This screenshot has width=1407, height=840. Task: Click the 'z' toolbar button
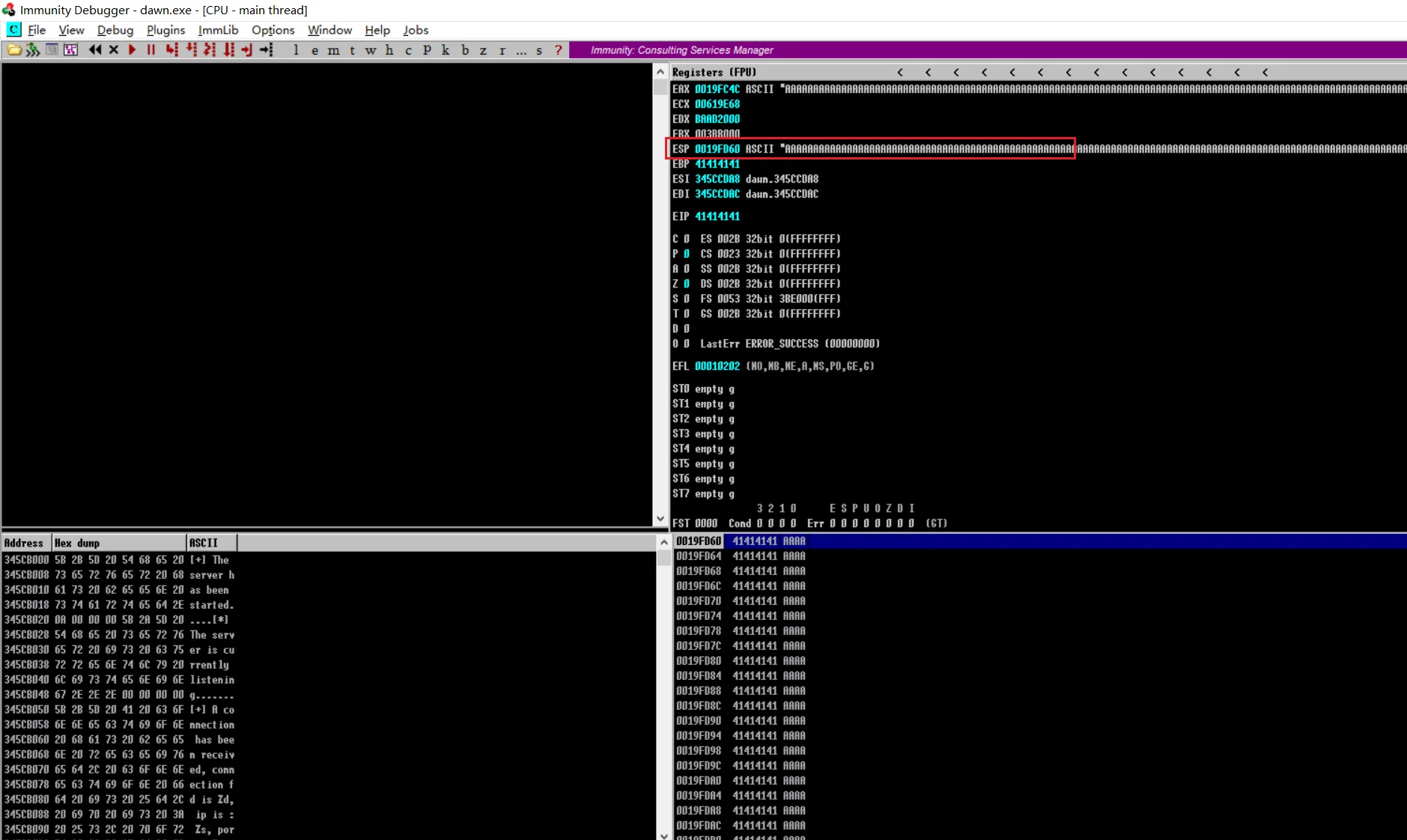click(483, 50)
